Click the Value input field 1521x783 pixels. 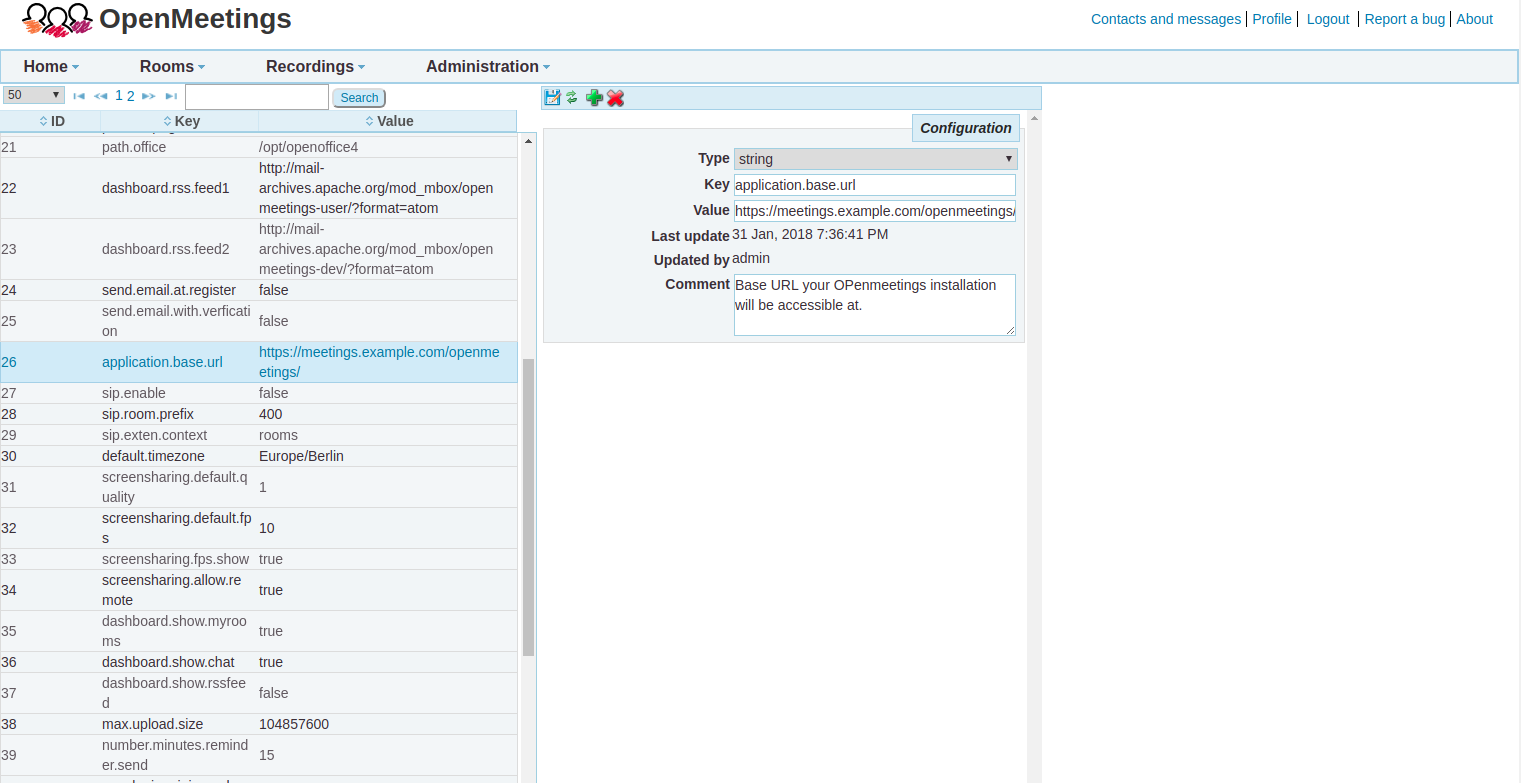(875, 211)
